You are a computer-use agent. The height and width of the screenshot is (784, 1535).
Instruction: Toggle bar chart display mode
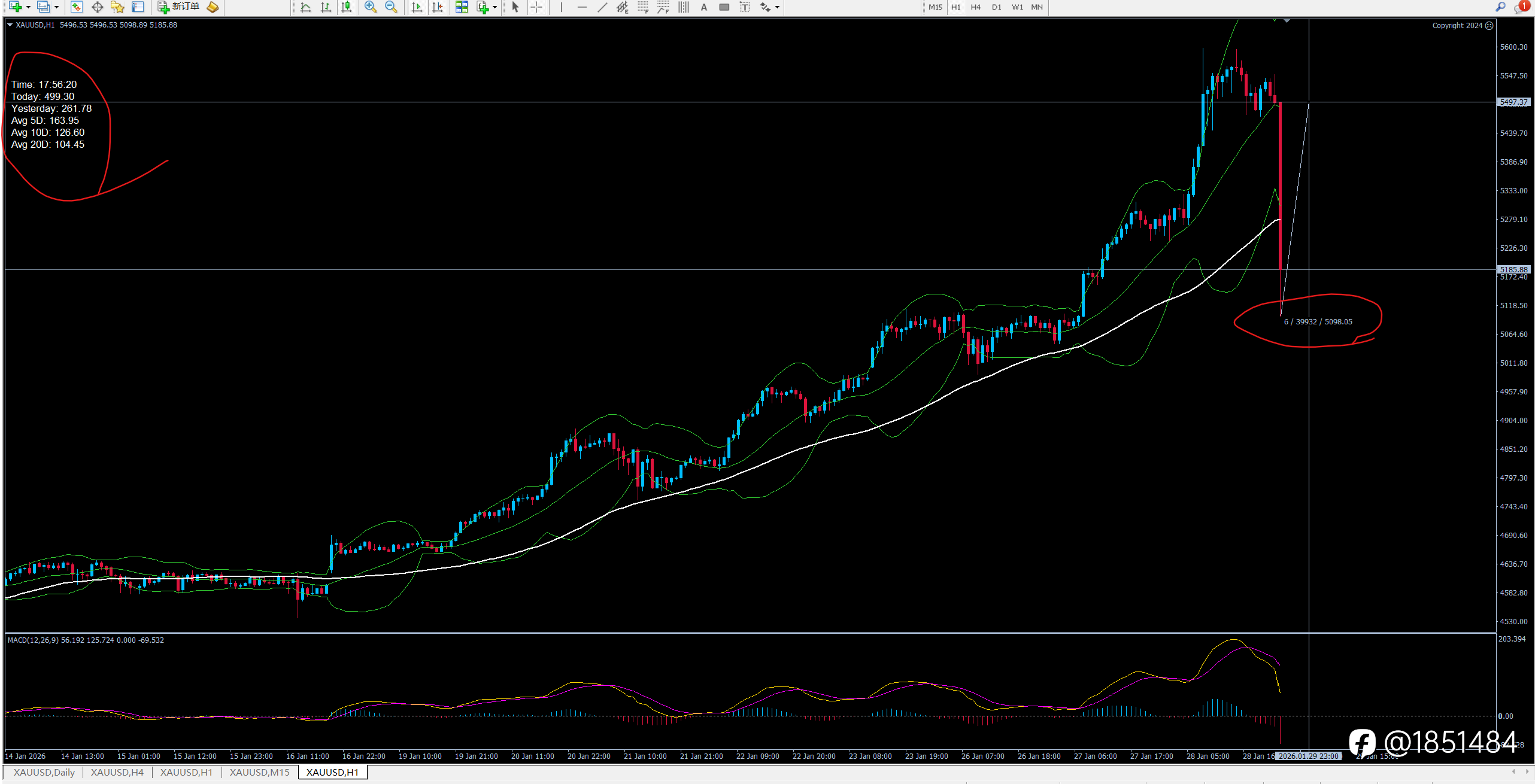(326, 7)
